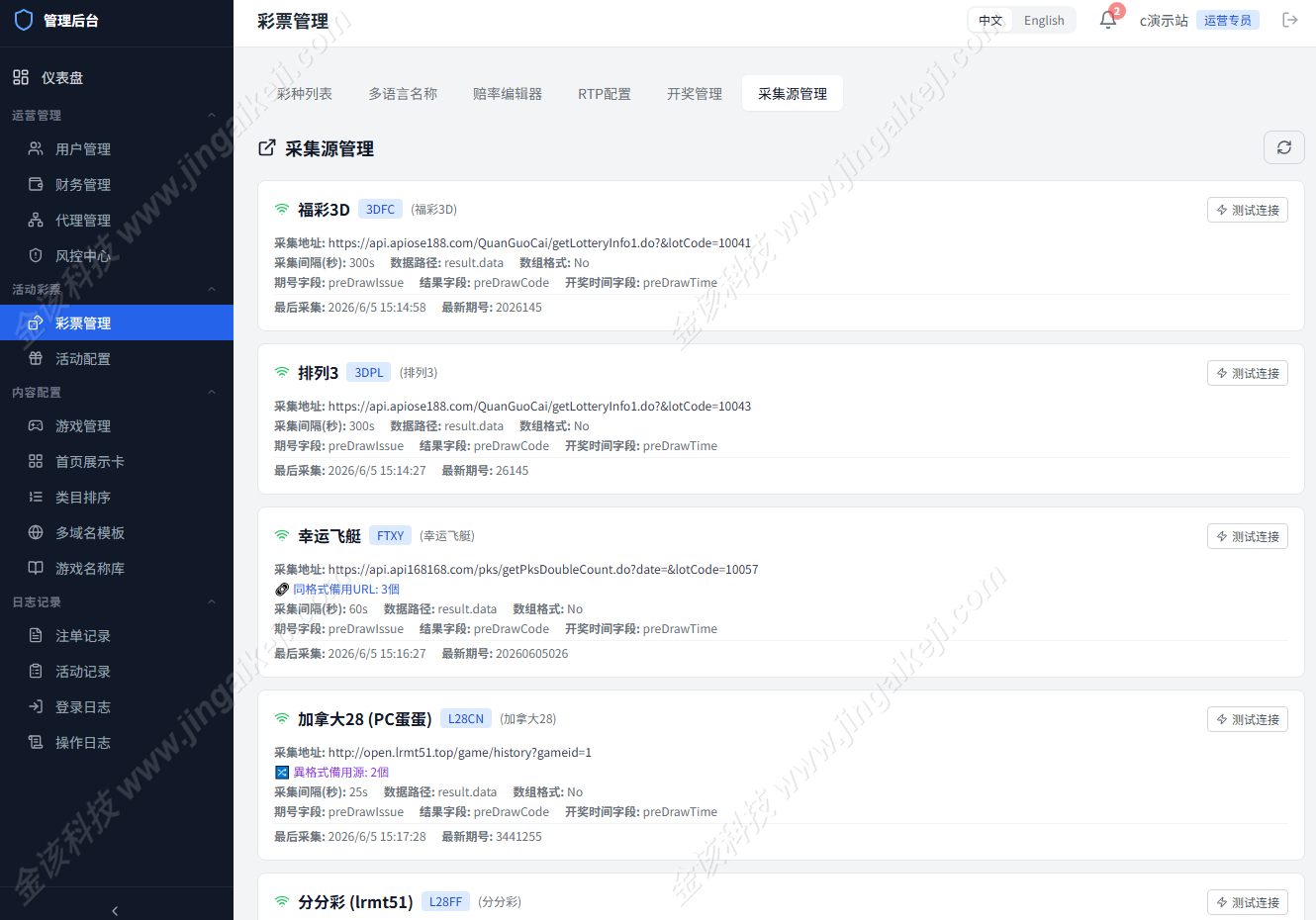This screenshot has width=1316, height=920.
Task: Open 登录日志 sign-in icon in sidebar
Action: [x=36, y=706]
